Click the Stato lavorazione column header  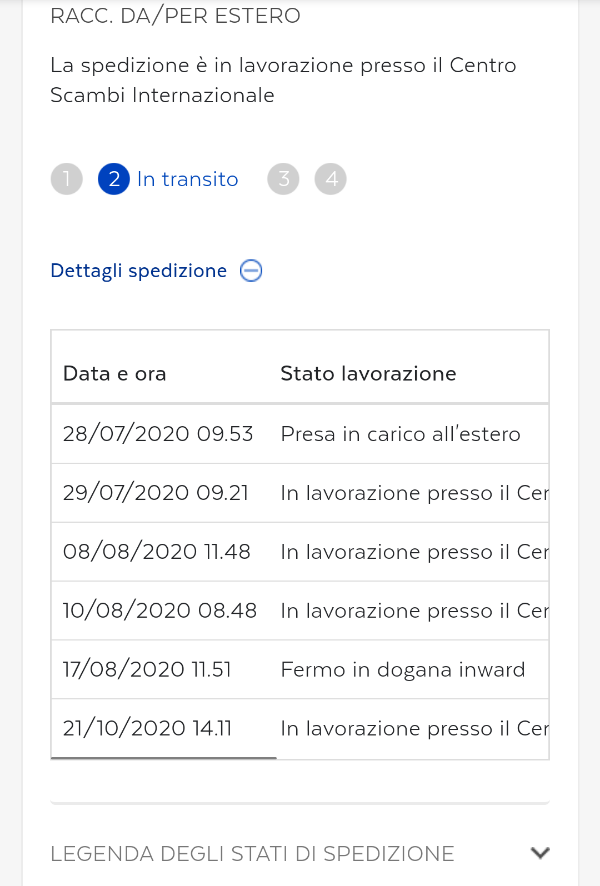coord(368,374)
